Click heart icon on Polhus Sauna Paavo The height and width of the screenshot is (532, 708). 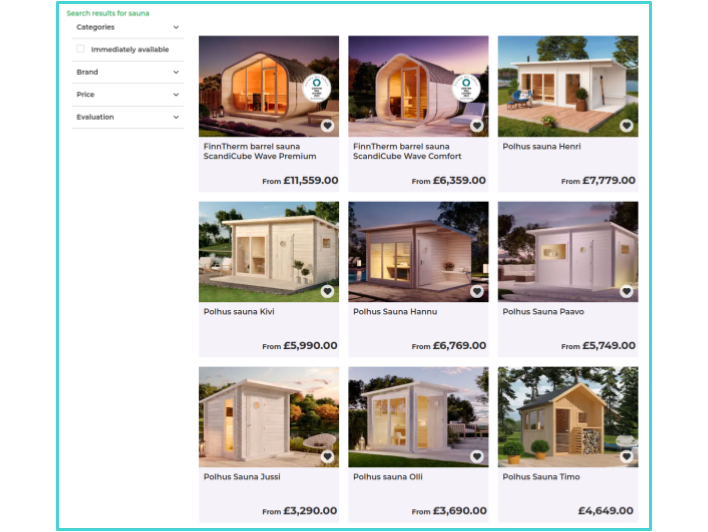click(626, 291)
